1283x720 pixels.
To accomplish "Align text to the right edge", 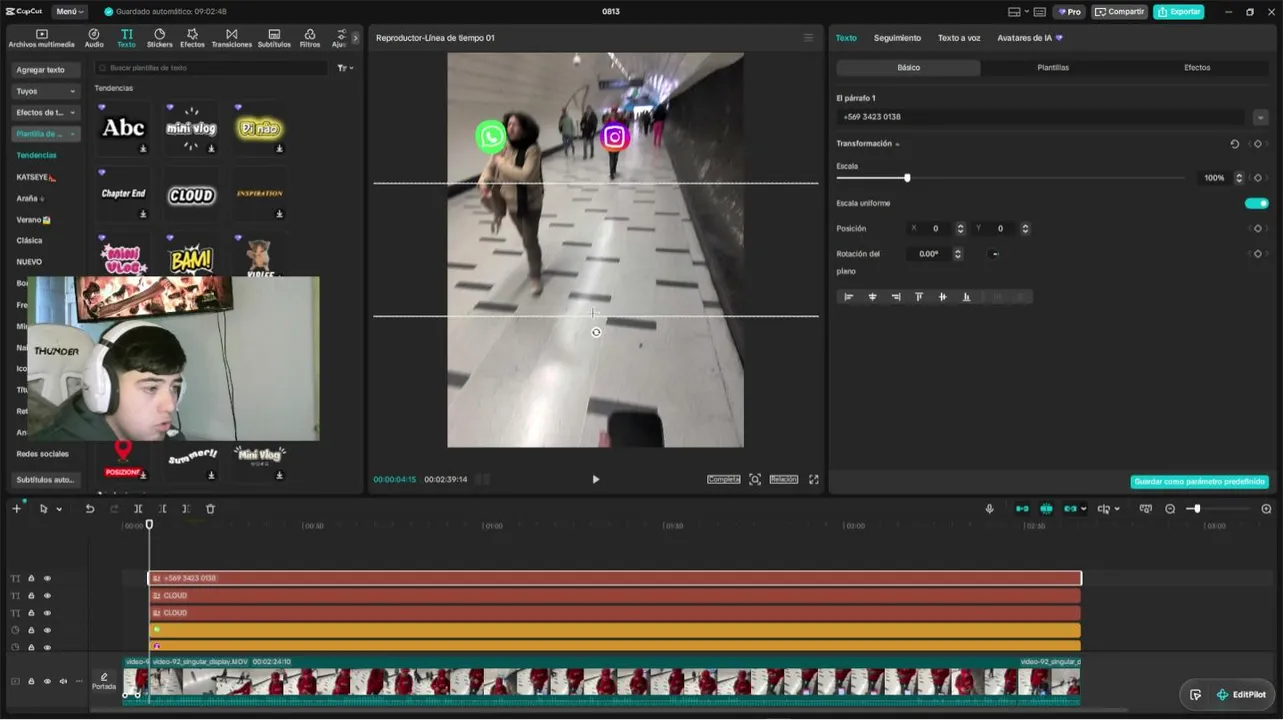I will 895,297.
